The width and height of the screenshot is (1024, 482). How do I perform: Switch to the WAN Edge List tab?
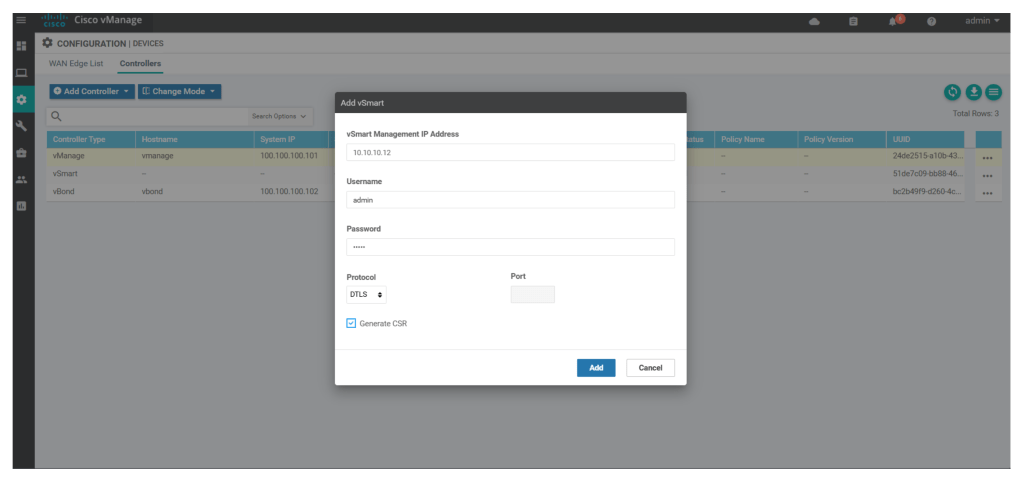[x=76, y=64]
